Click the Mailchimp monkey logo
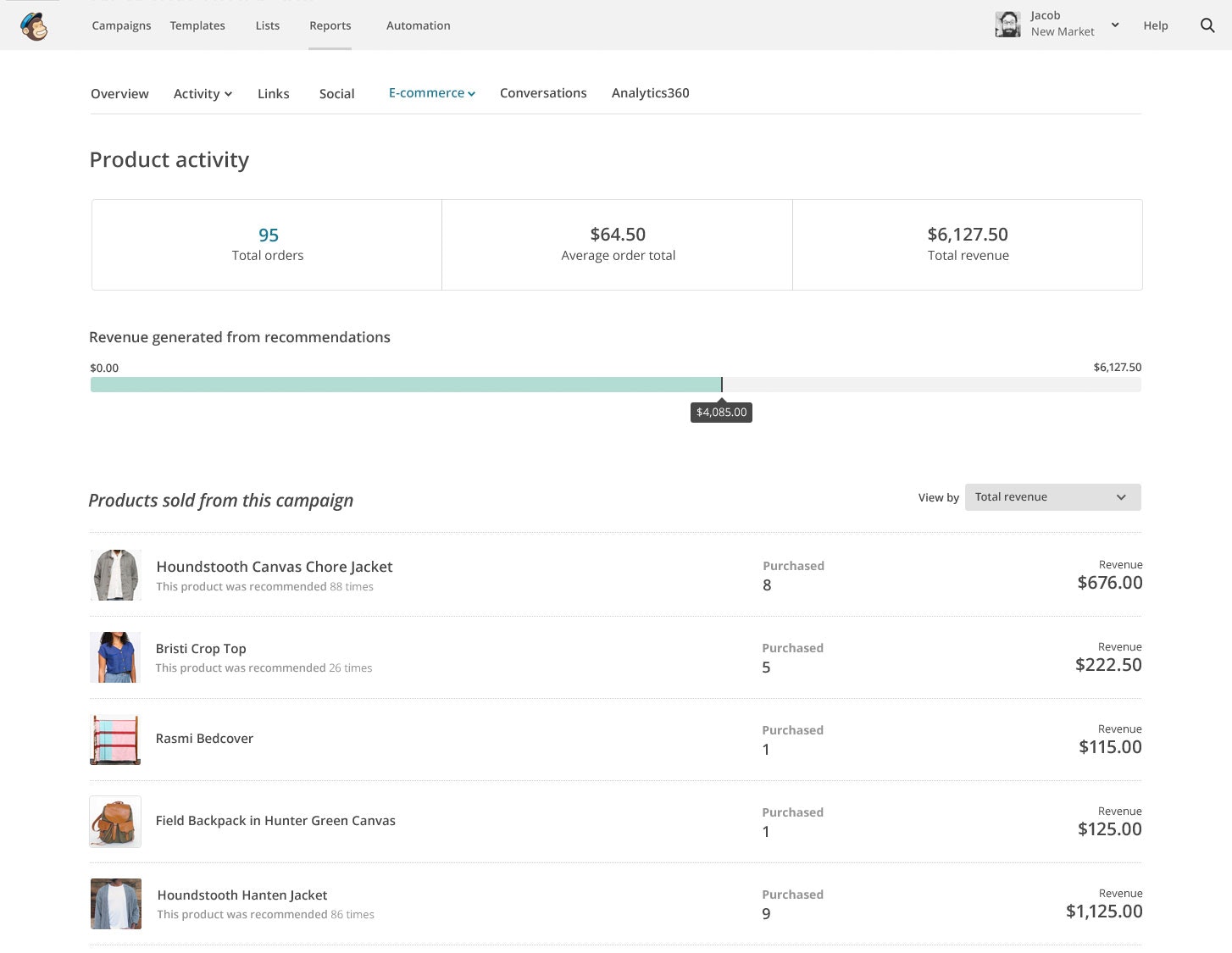The image size is (1232, 953). (34, 26)
